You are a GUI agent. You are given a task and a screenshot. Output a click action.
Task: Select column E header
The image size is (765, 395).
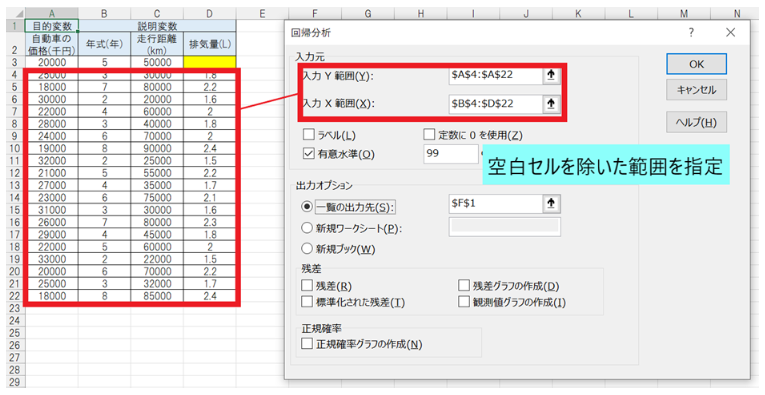pyautogui.click(x=262, y=14)
